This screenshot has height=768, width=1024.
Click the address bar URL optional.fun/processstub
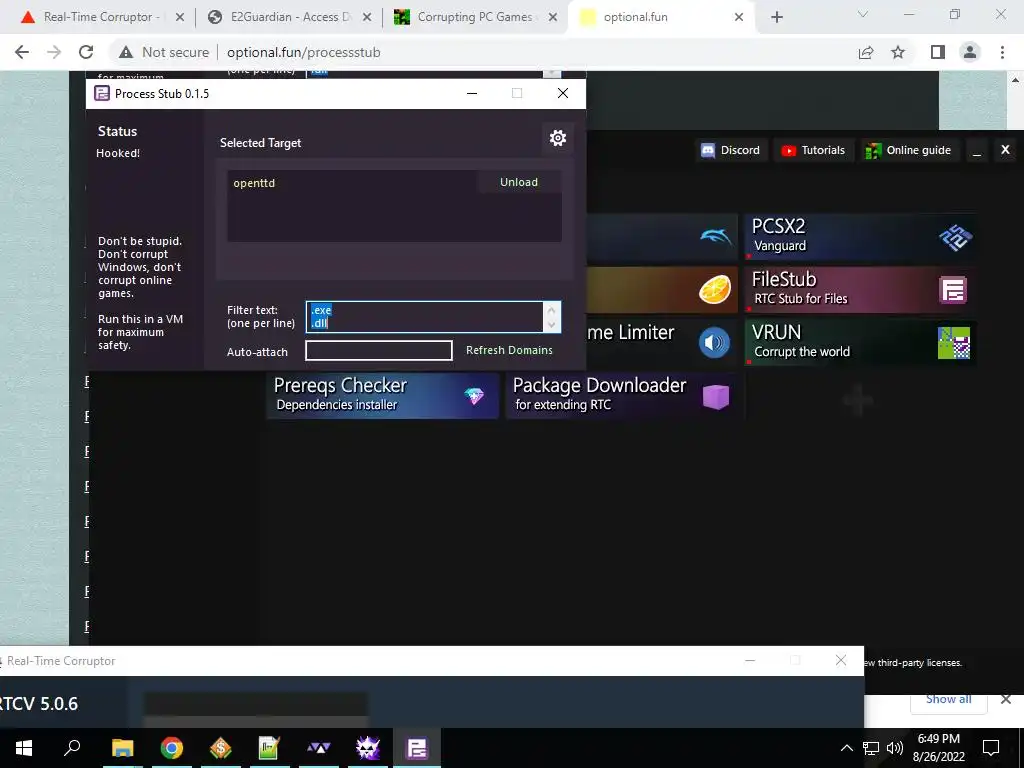(304, 52)
